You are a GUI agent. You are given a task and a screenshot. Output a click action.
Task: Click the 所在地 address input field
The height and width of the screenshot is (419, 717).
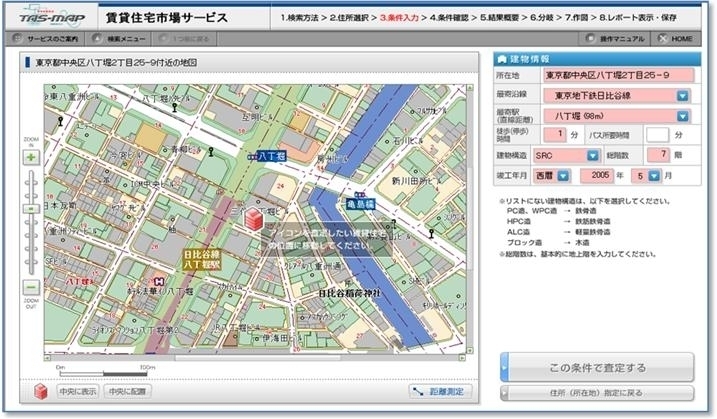click(x=618, y=75)
